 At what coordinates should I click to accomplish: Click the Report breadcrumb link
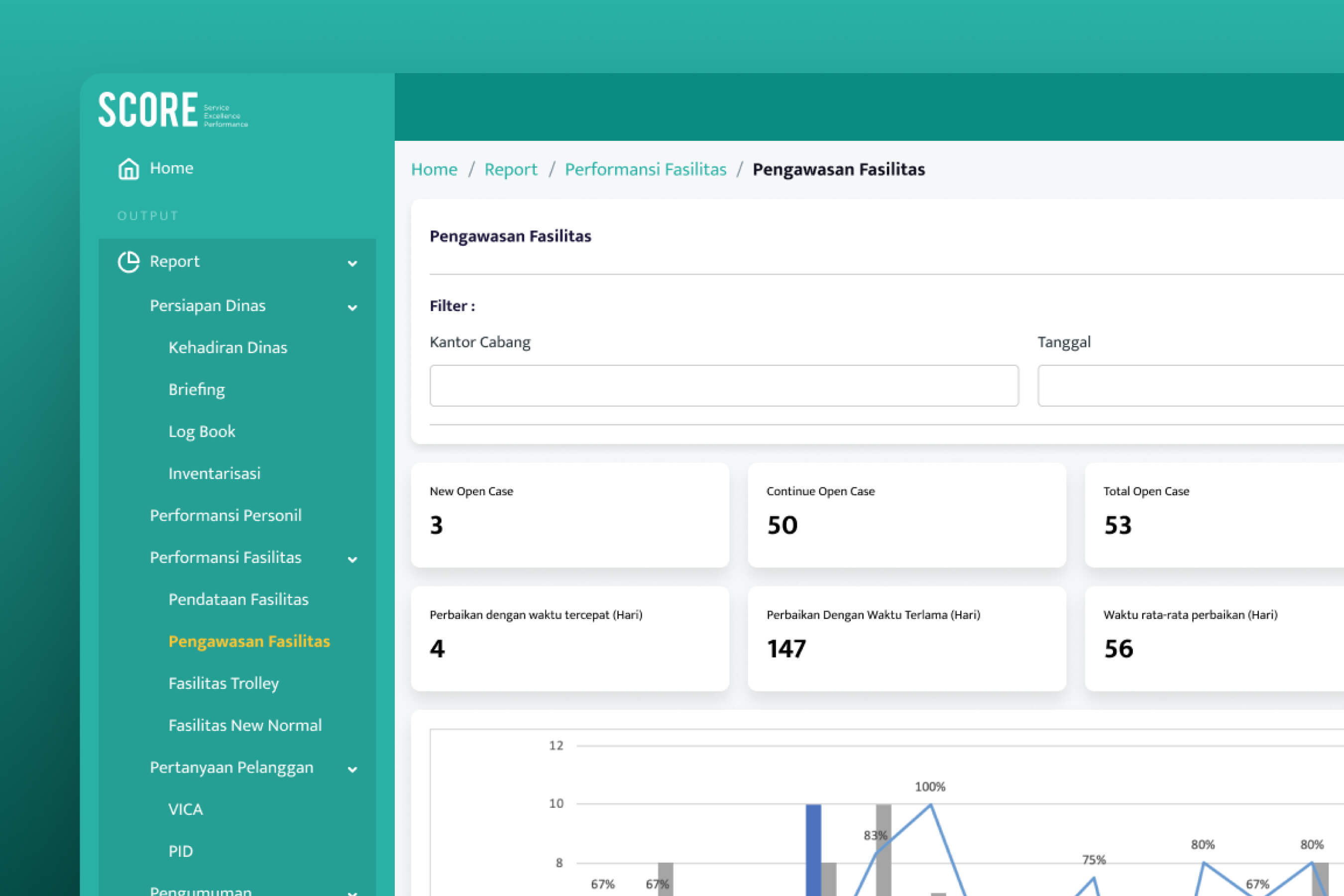[x=511, y=169]
